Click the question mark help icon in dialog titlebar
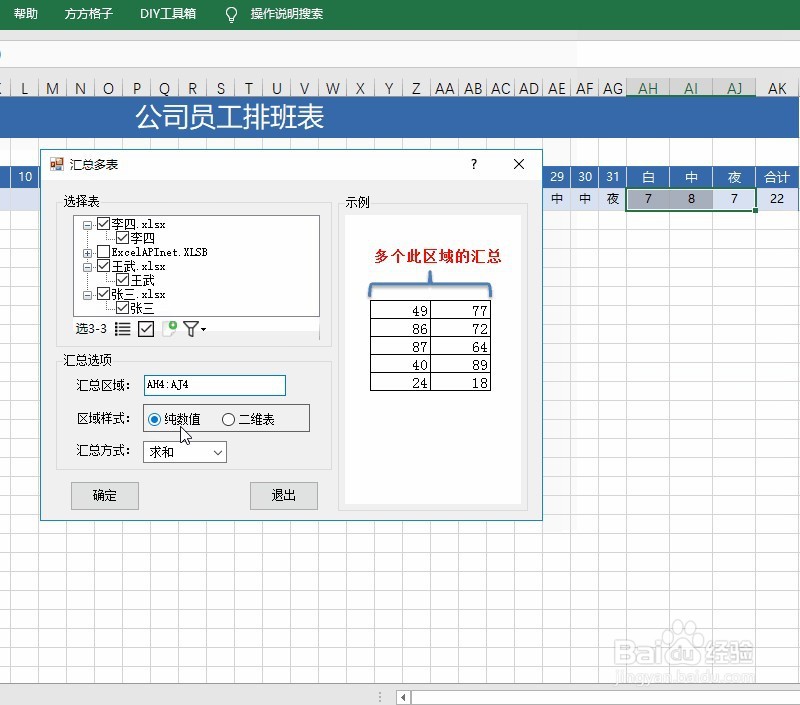 click(x=472, y=164)
